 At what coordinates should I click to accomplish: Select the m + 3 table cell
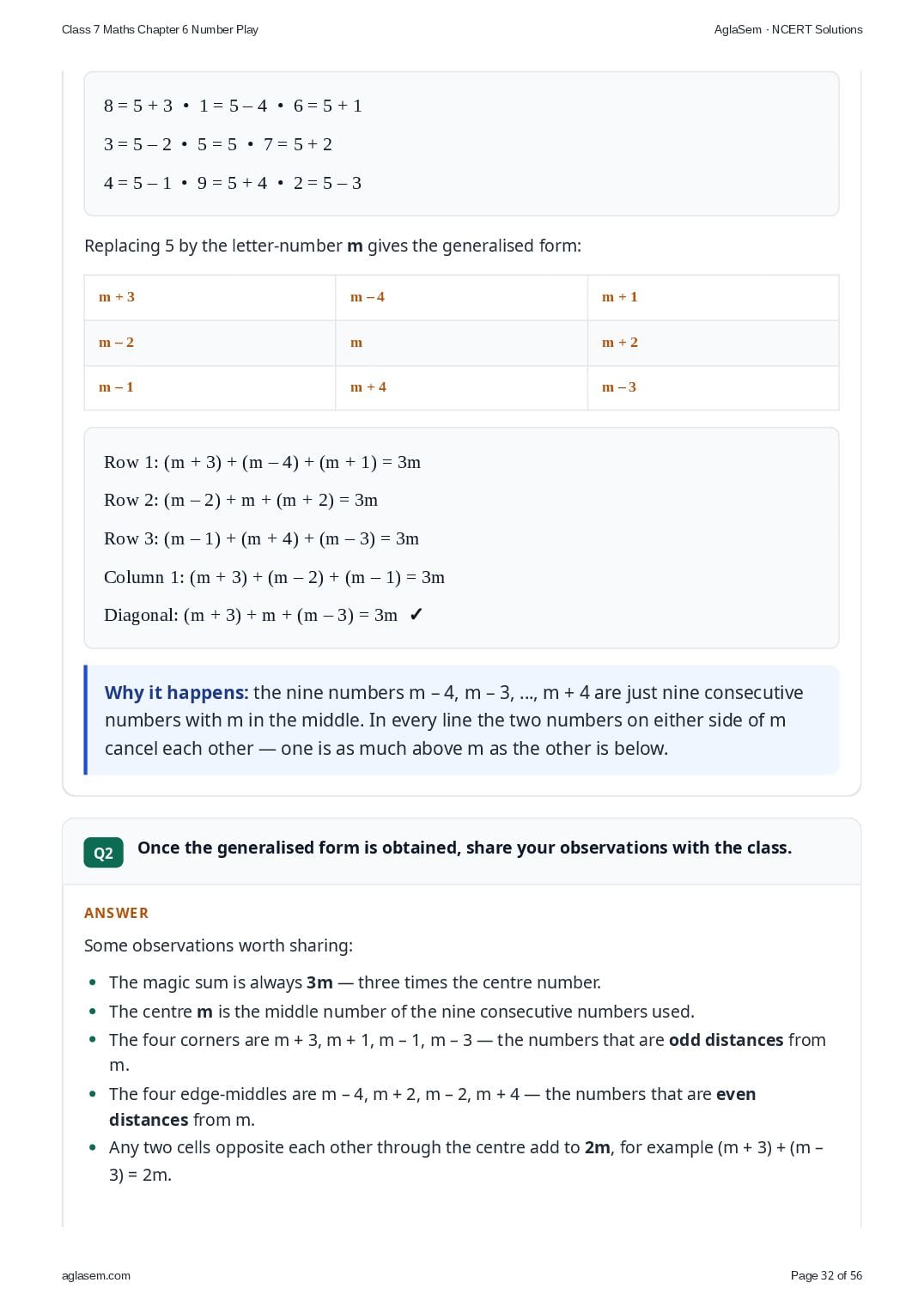pyautogui.click(x=210, y=297)
